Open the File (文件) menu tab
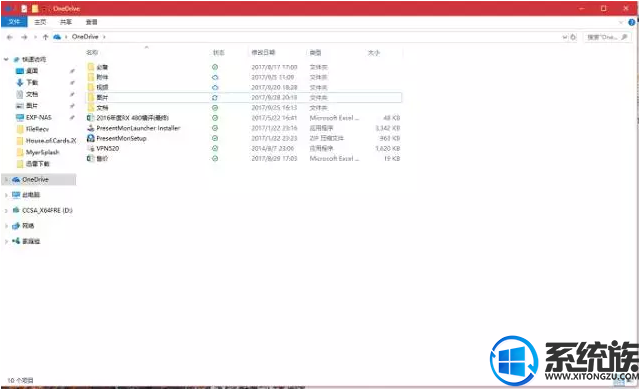This screenshot has height=389, width=639. (x=14, y=22)
